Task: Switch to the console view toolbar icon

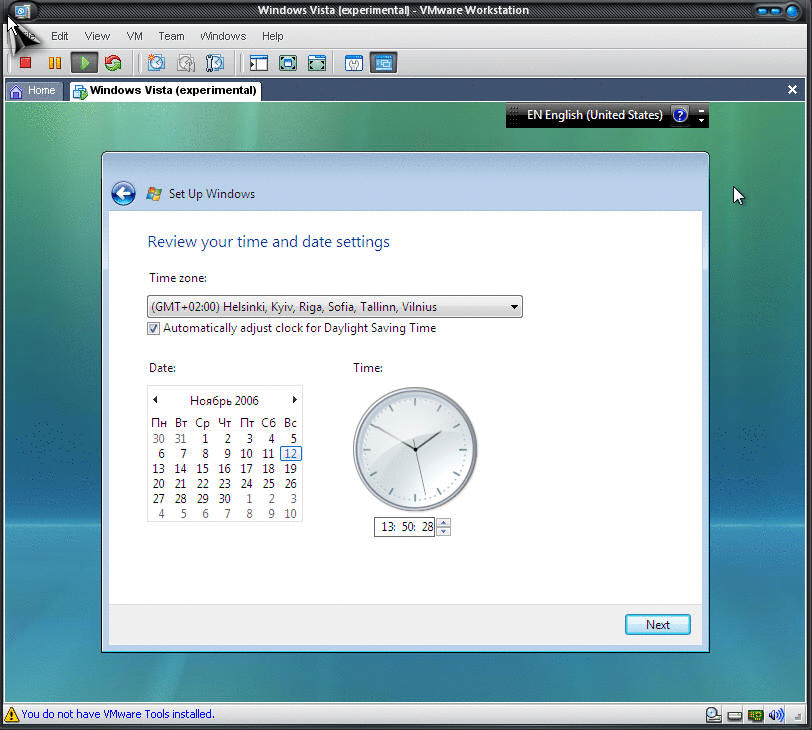Action: [383, 63]
